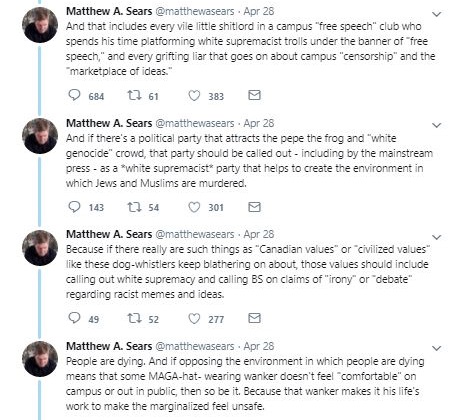Expand the chevron menu on the pepe the frog tweet
Image resolution: width=467 pixels, height=420 pixels.
(436, 125)
